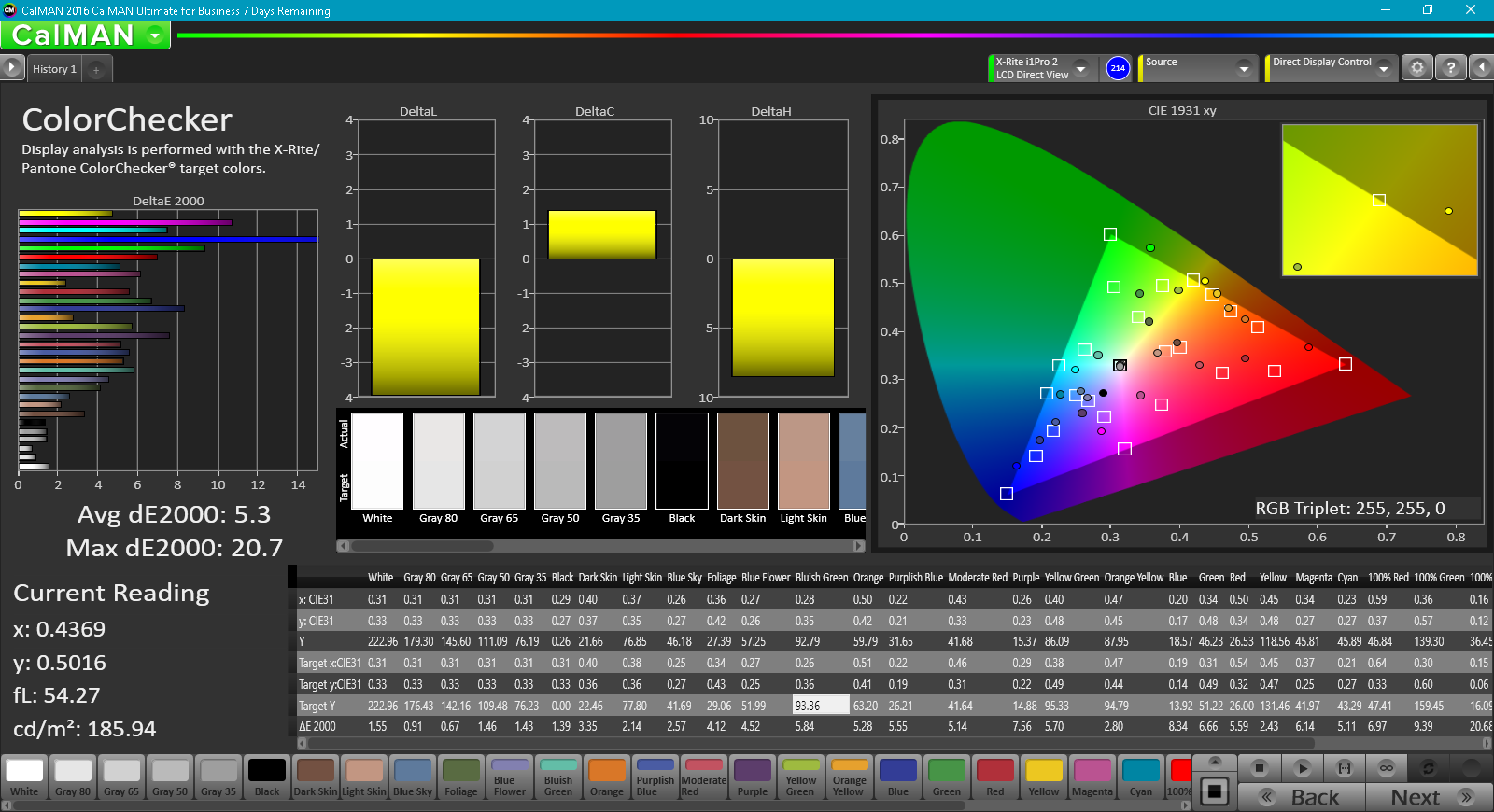Click the blue 214 meter indicator
Viewport: 1494px width, 812px height.
(x=1118, y=68)
